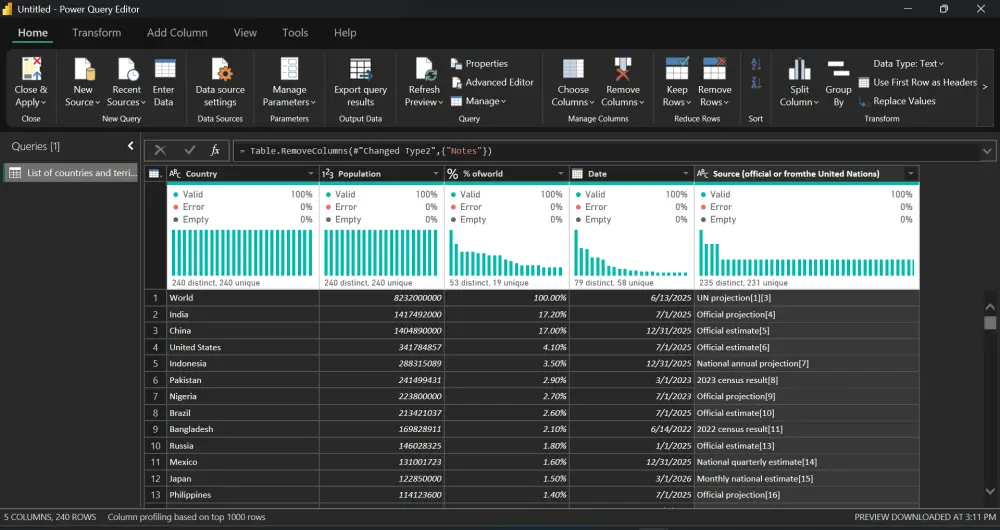Click the 17.00% cell
Viewport: 1000px width, 530px height.
point(506,331)
